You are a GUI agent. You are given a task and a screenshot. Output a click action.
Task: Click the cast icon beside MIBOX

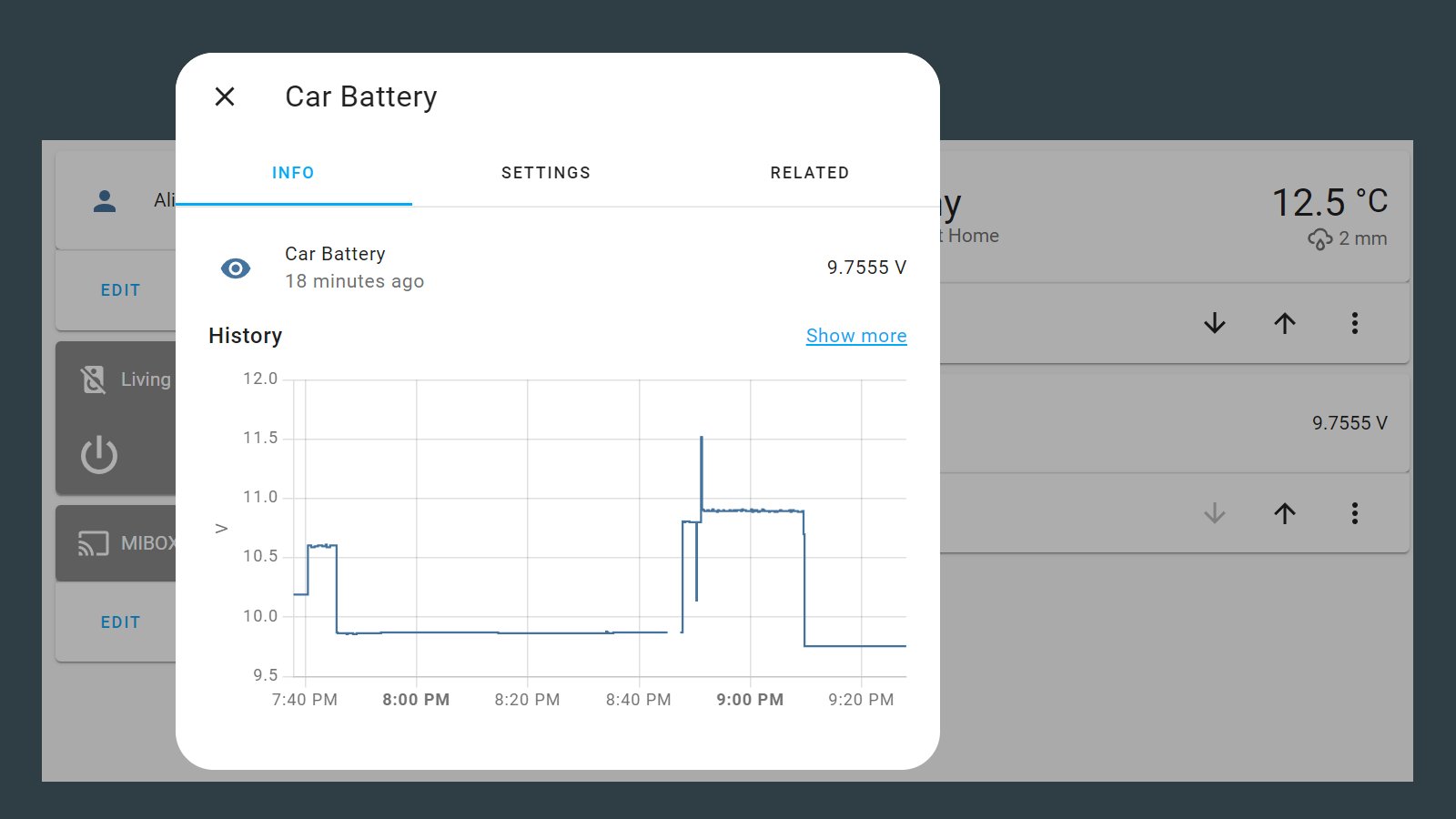(x=93, y=543)
